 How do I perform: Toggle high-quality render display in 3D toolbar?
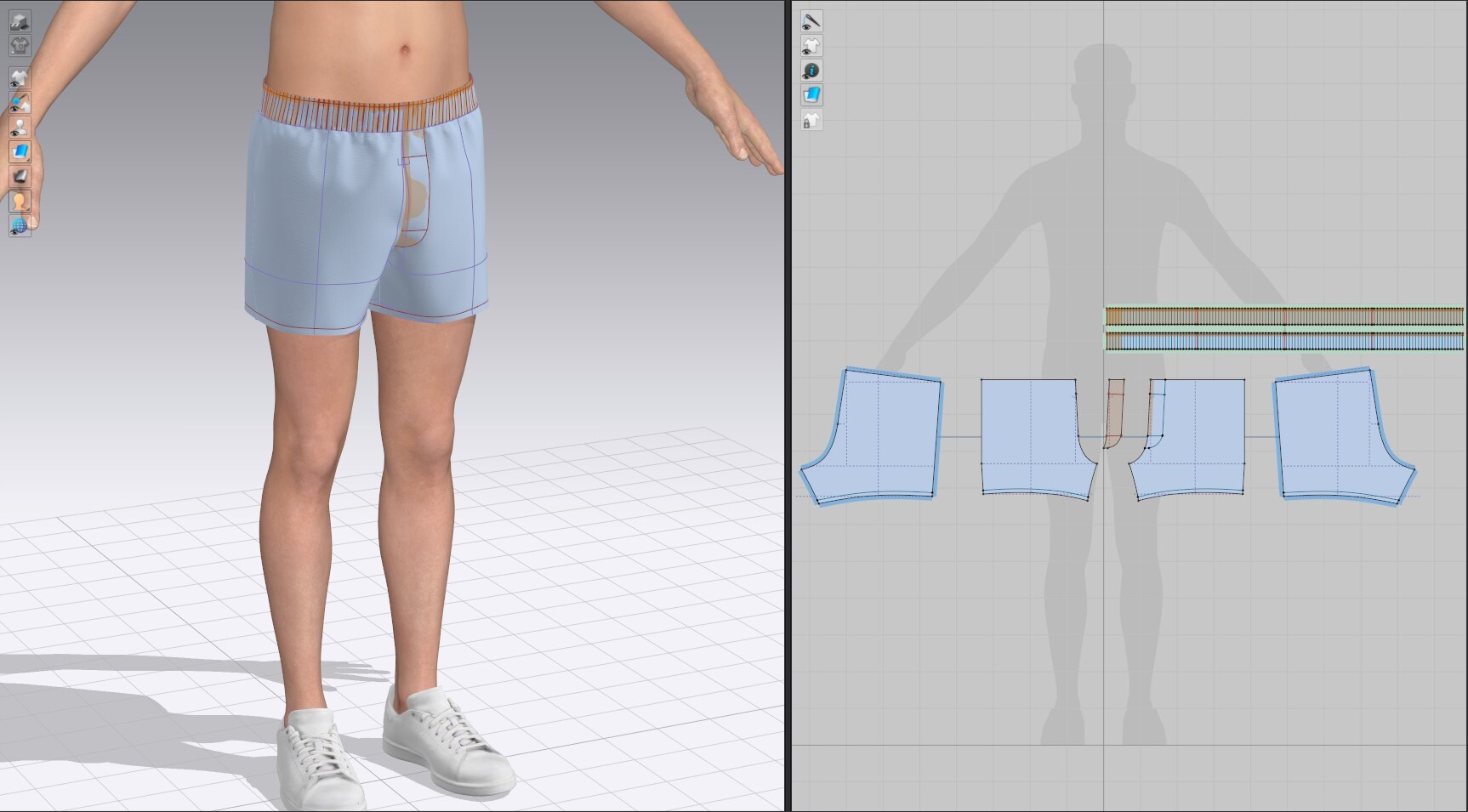(20, 20)
